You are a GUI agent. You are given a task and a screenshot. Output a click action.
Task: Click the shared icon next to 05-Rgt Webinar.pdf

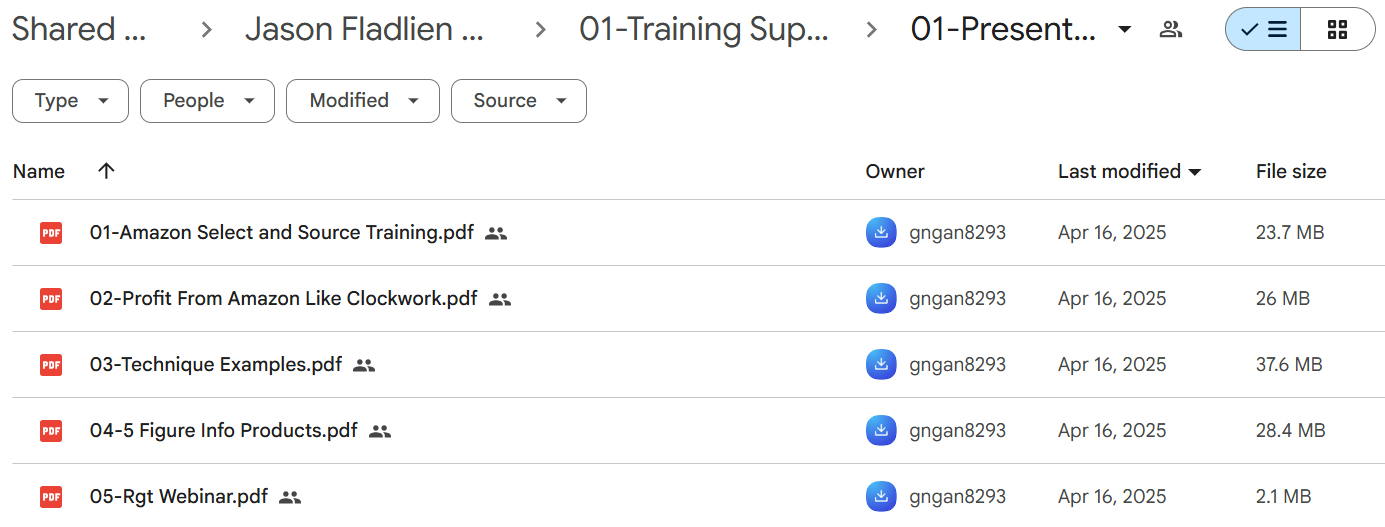(290, 497)
